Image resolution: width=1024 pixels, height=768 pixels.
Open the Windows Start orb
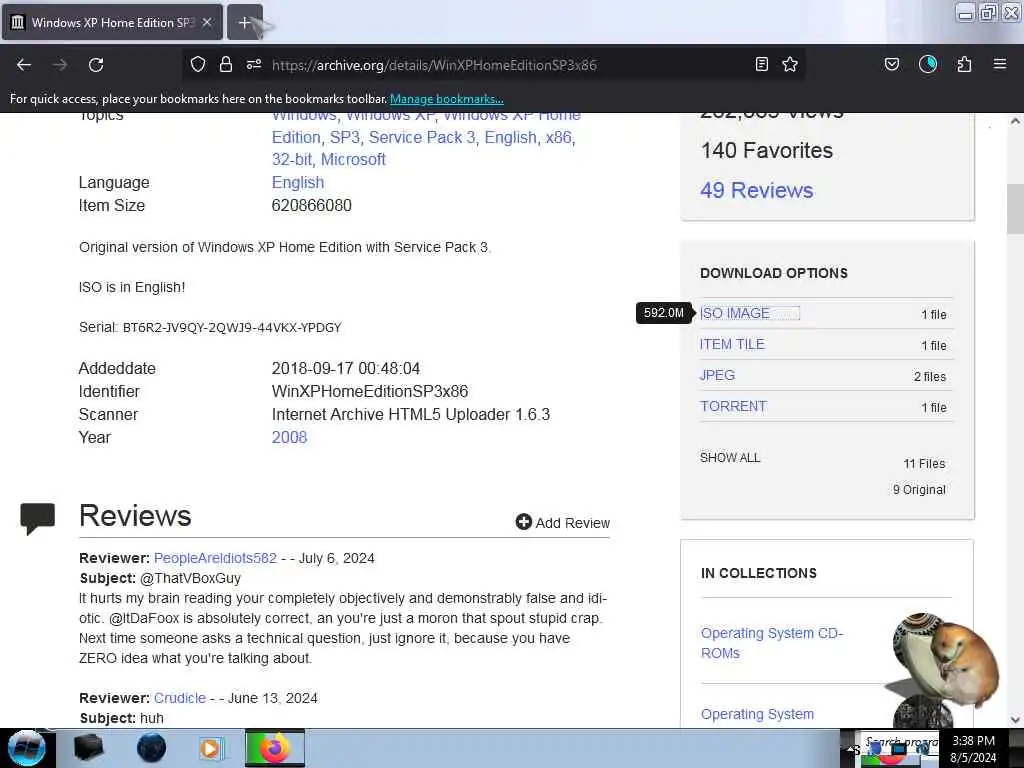[x=27, y=748]
